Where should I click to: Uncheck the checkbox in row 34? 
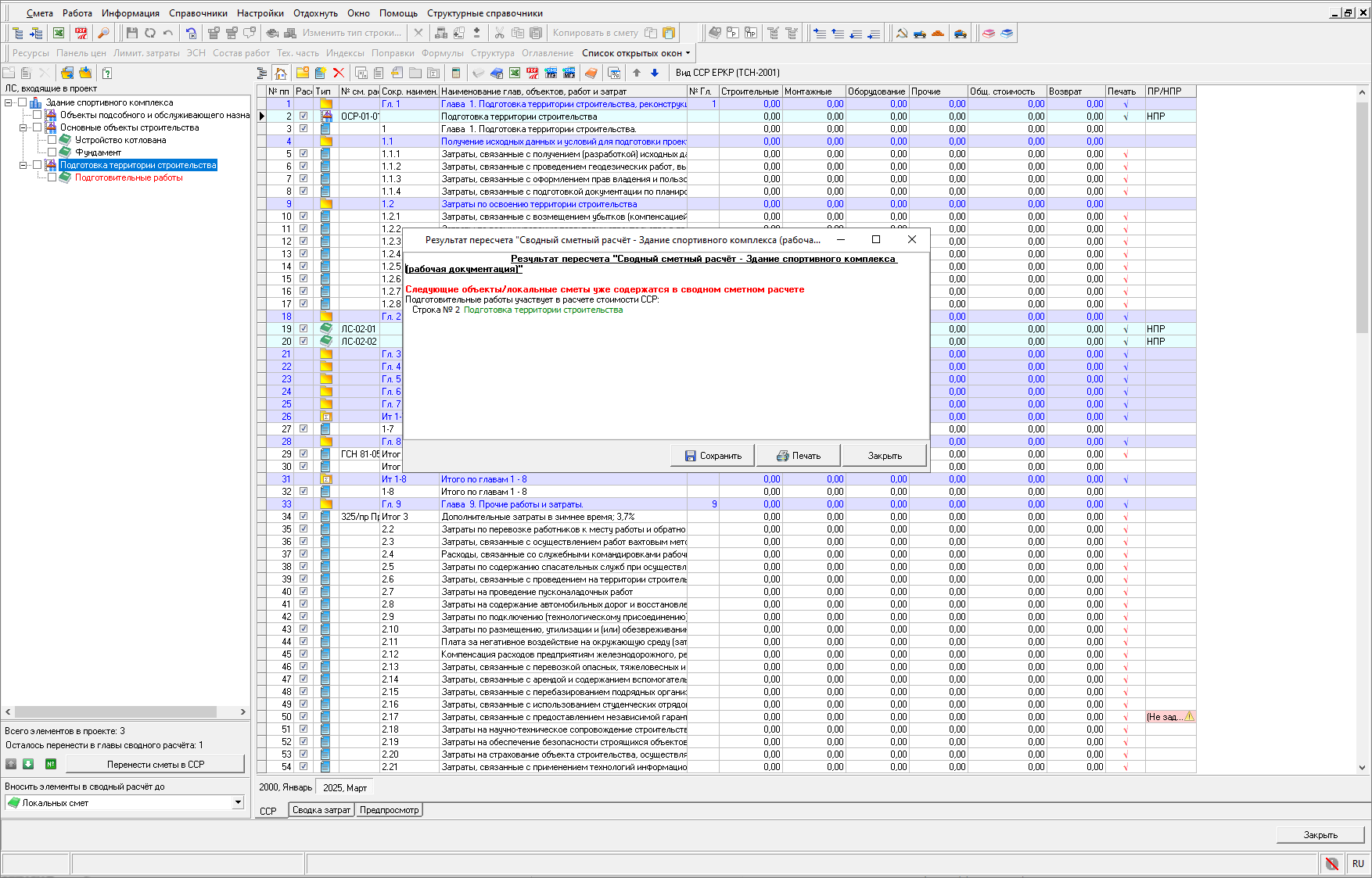(303, 517)
